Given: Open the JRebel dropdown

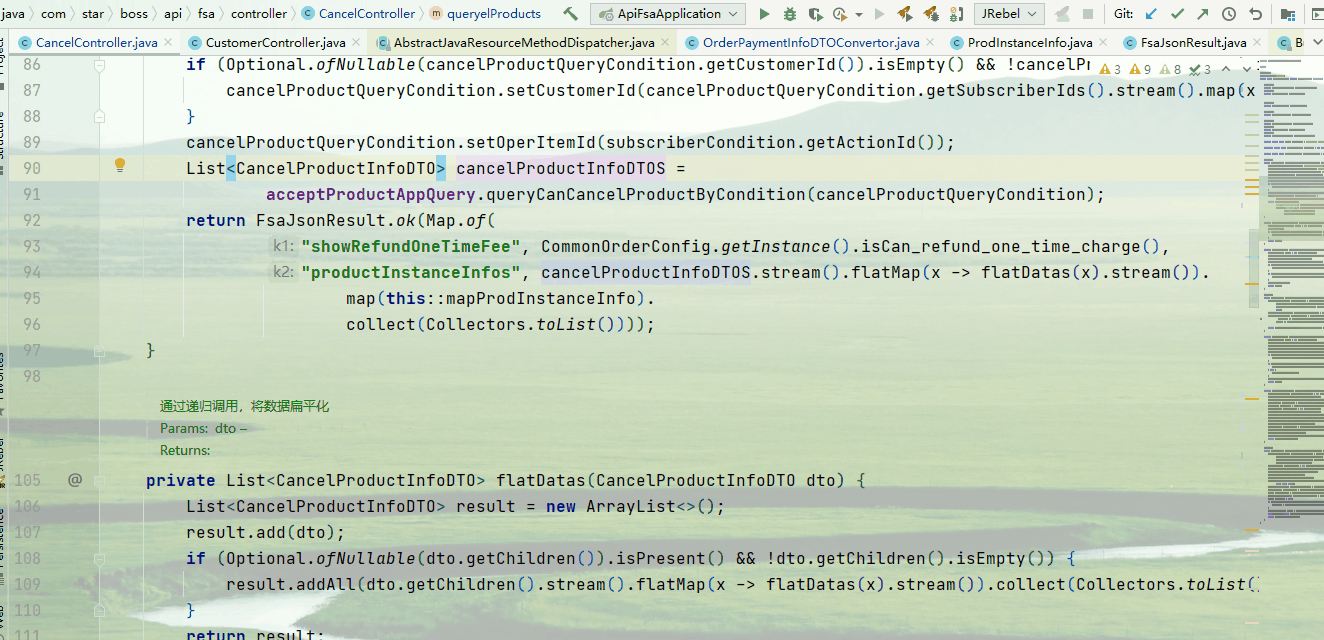Looking at the screenshot, I should click(x=1009, y=14).
